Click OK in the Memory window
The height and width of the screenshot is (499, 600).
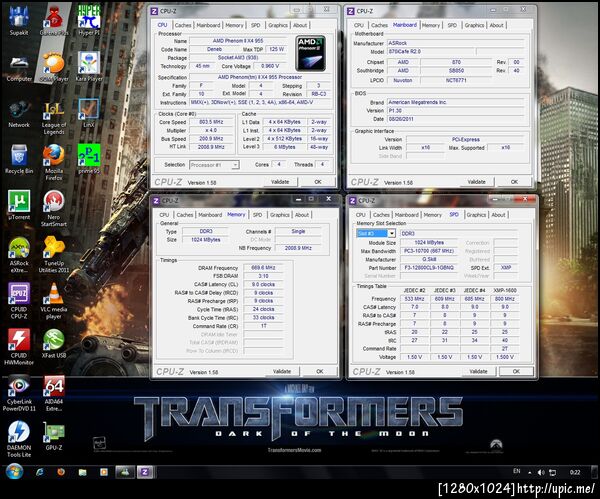tap(320, 371)
